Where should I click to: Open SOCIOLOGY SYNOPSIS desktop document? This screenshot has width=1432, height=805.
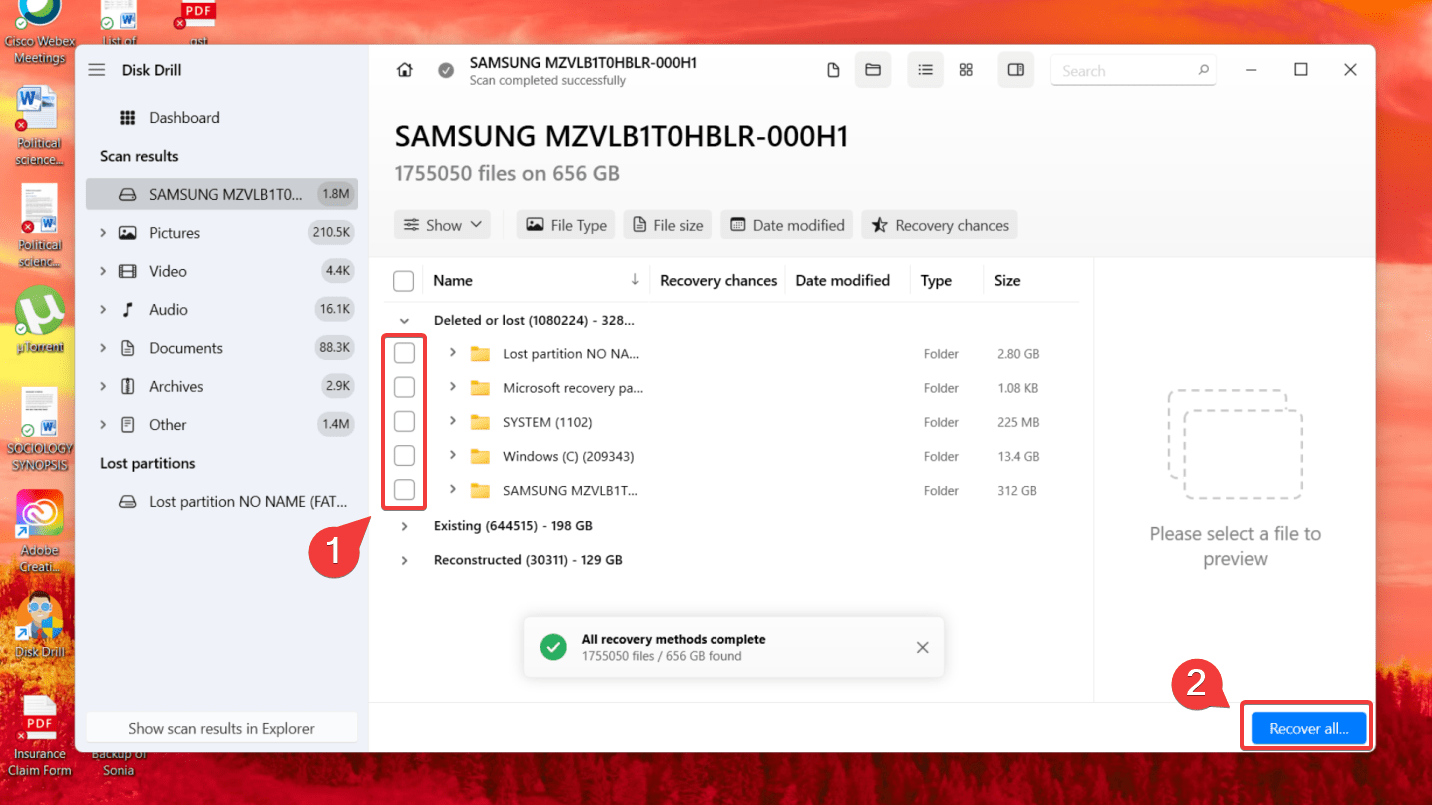(x=40, y=430)
